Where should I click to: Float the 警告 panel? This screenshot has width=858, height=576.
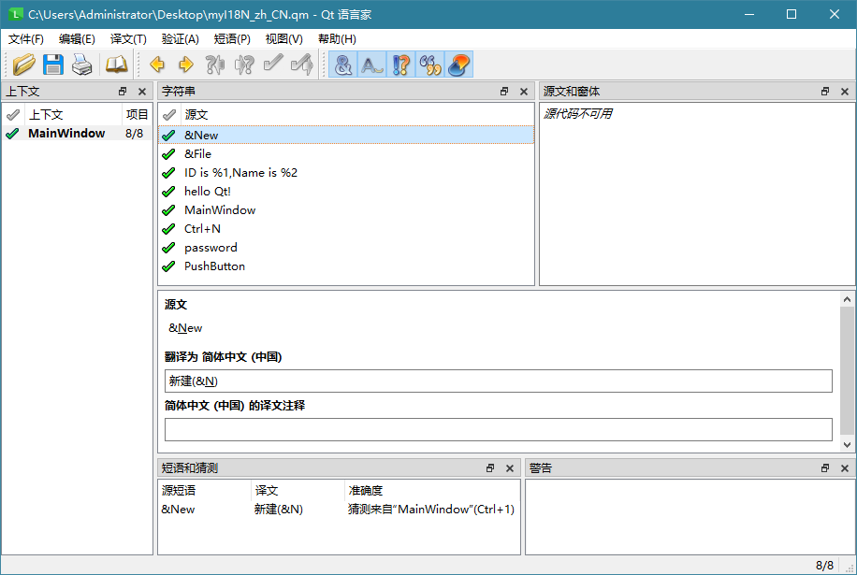[825, 468]
